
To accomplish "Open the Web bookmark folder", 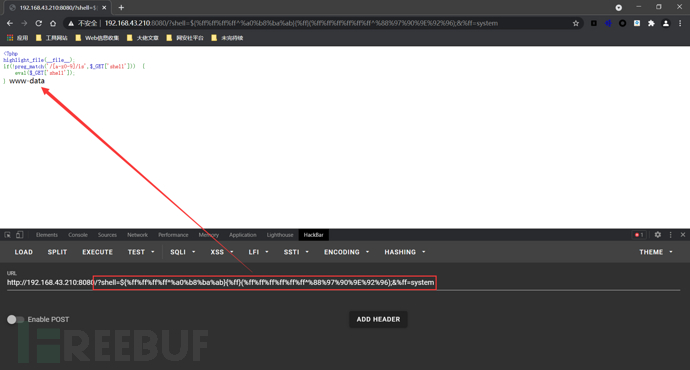I will pos(97,38).
